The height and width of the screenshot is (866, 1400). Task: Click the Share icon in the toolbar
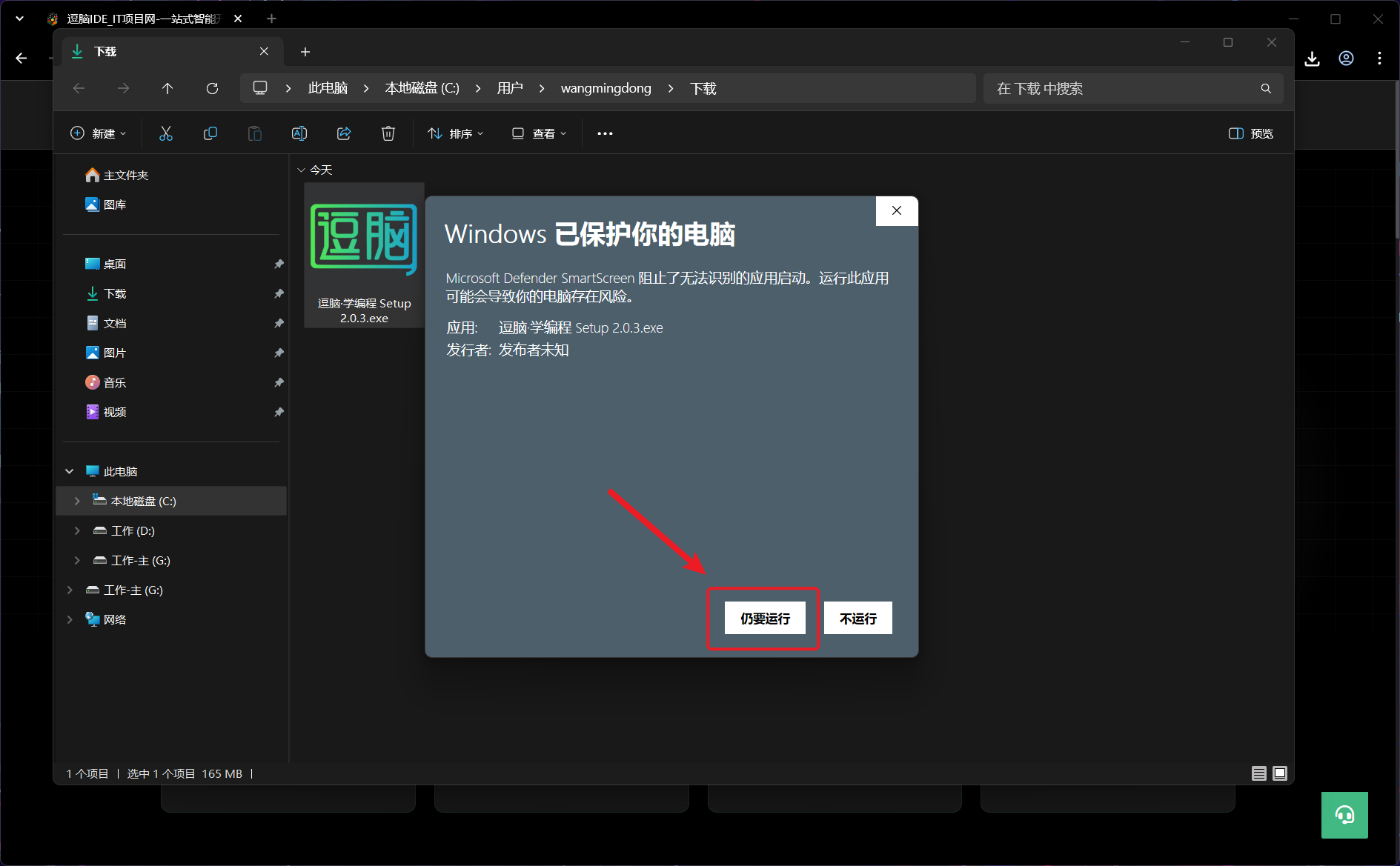pyautogui.click(x=344, y=133)
